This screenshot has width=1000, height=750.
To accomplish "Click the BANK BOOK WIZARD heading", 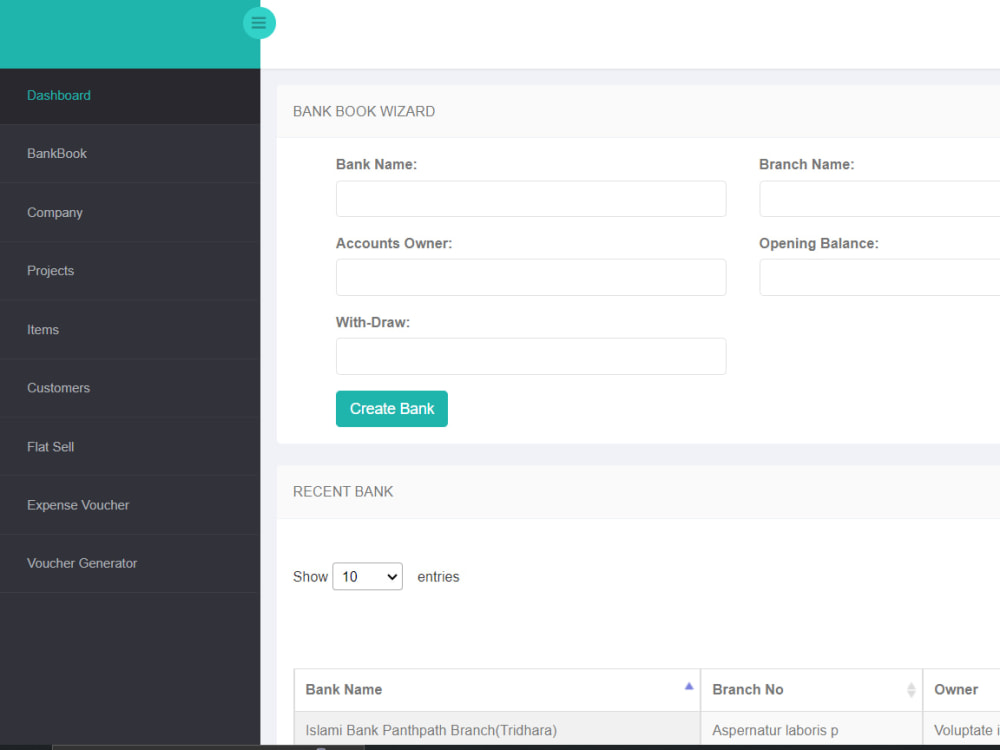I will [364, 112].
